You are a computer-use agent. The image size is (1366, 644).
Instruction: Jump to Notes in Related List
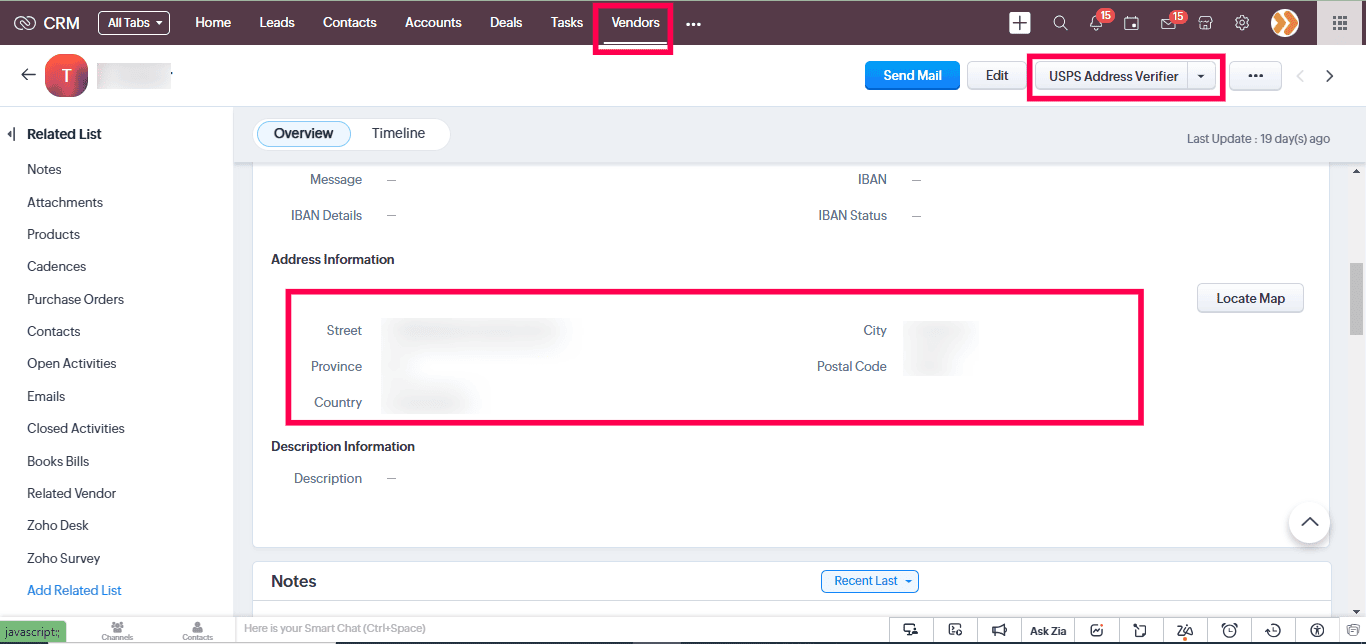click(x=44, y=169)
